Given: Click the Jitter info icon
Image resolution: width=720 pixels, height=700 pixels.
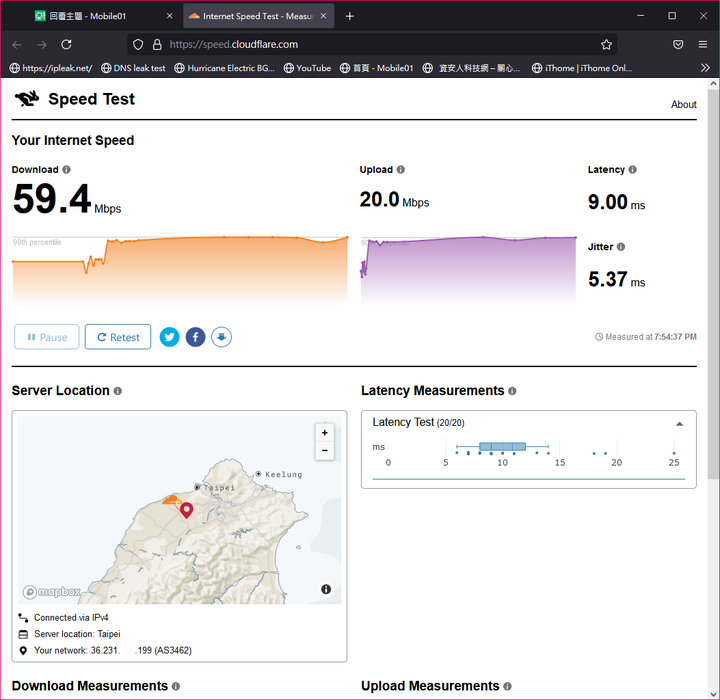Looking at the screenshot, I should [621, 247].
